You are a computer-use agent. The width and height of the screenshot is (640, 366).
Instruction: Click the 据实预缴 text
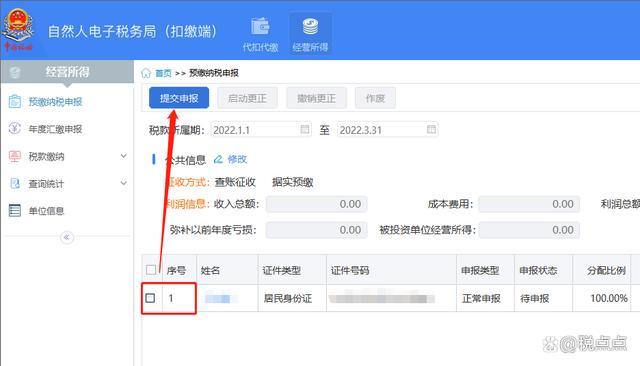coord(293,182)
